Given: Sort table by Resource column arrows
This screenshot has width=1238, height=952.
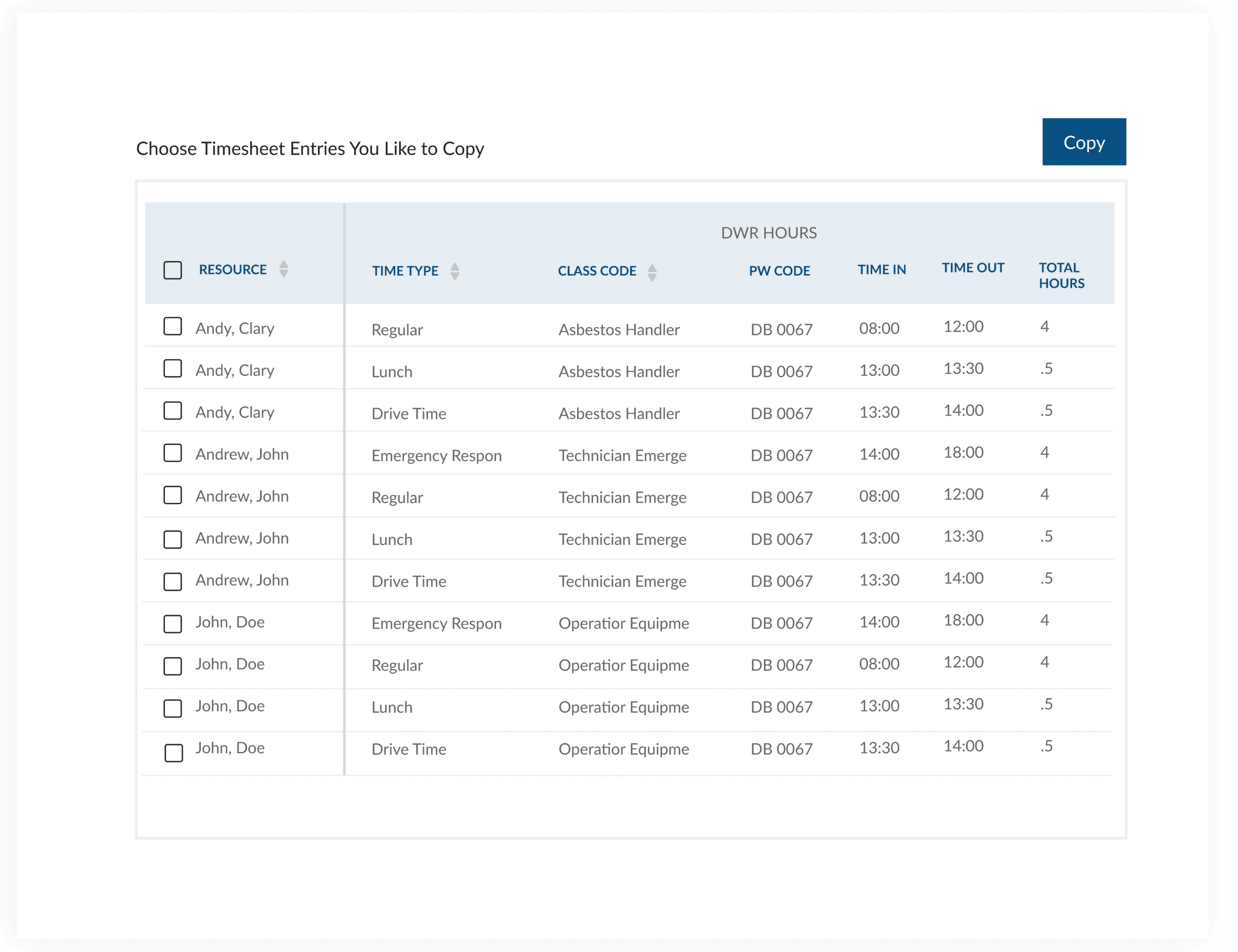Looking at the screenshot, I should coord(284,269).
